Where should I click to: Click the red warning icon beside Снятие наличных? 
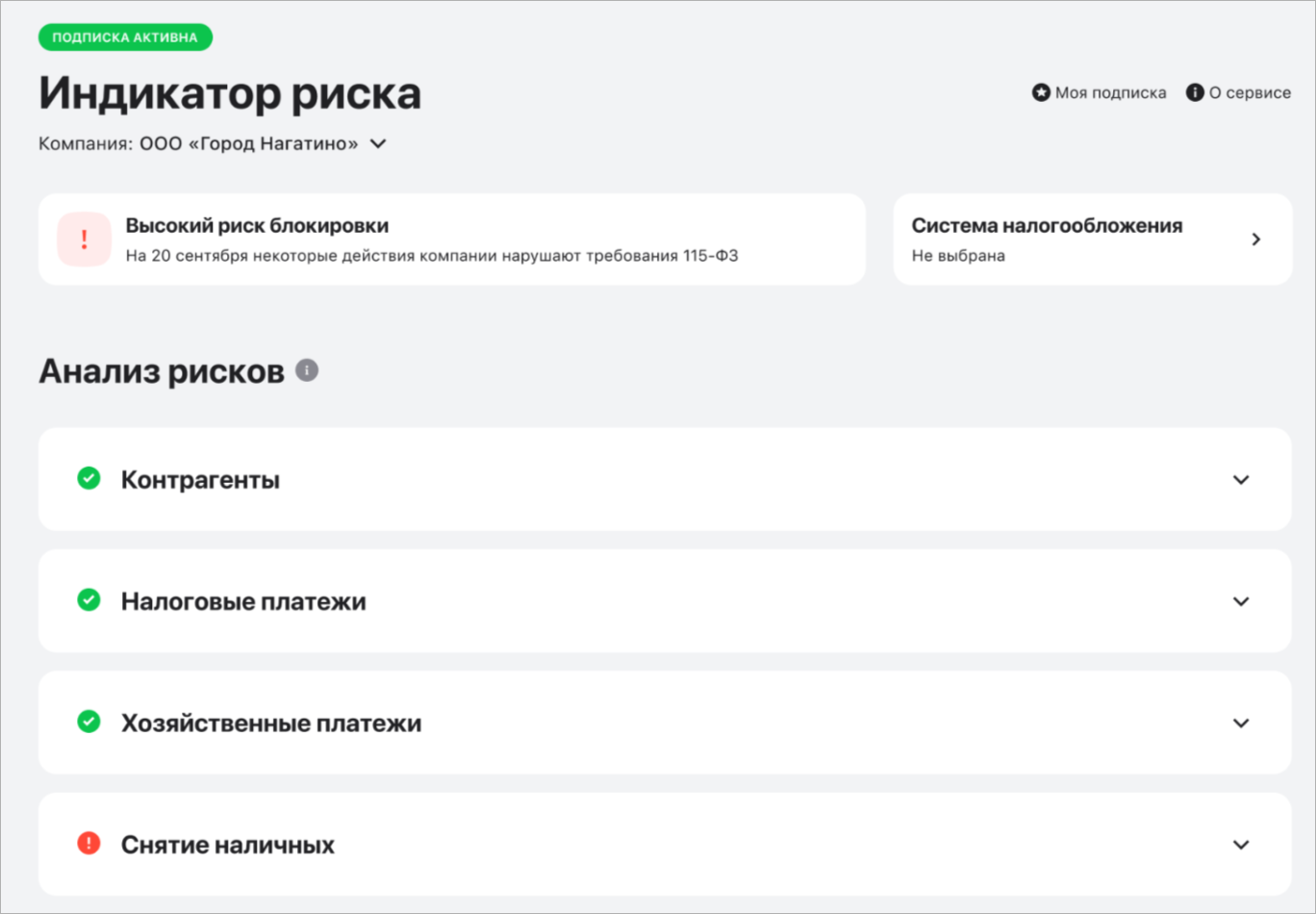coord(89,844)
